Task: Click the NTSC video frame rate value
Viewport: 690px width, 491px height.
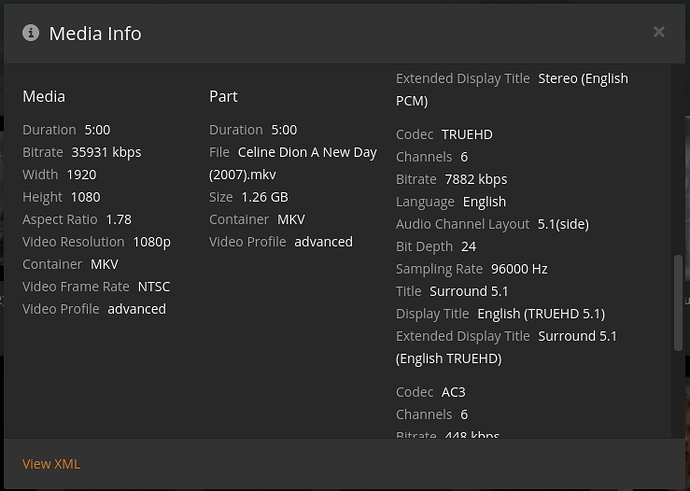Action: tap(154, 287)
